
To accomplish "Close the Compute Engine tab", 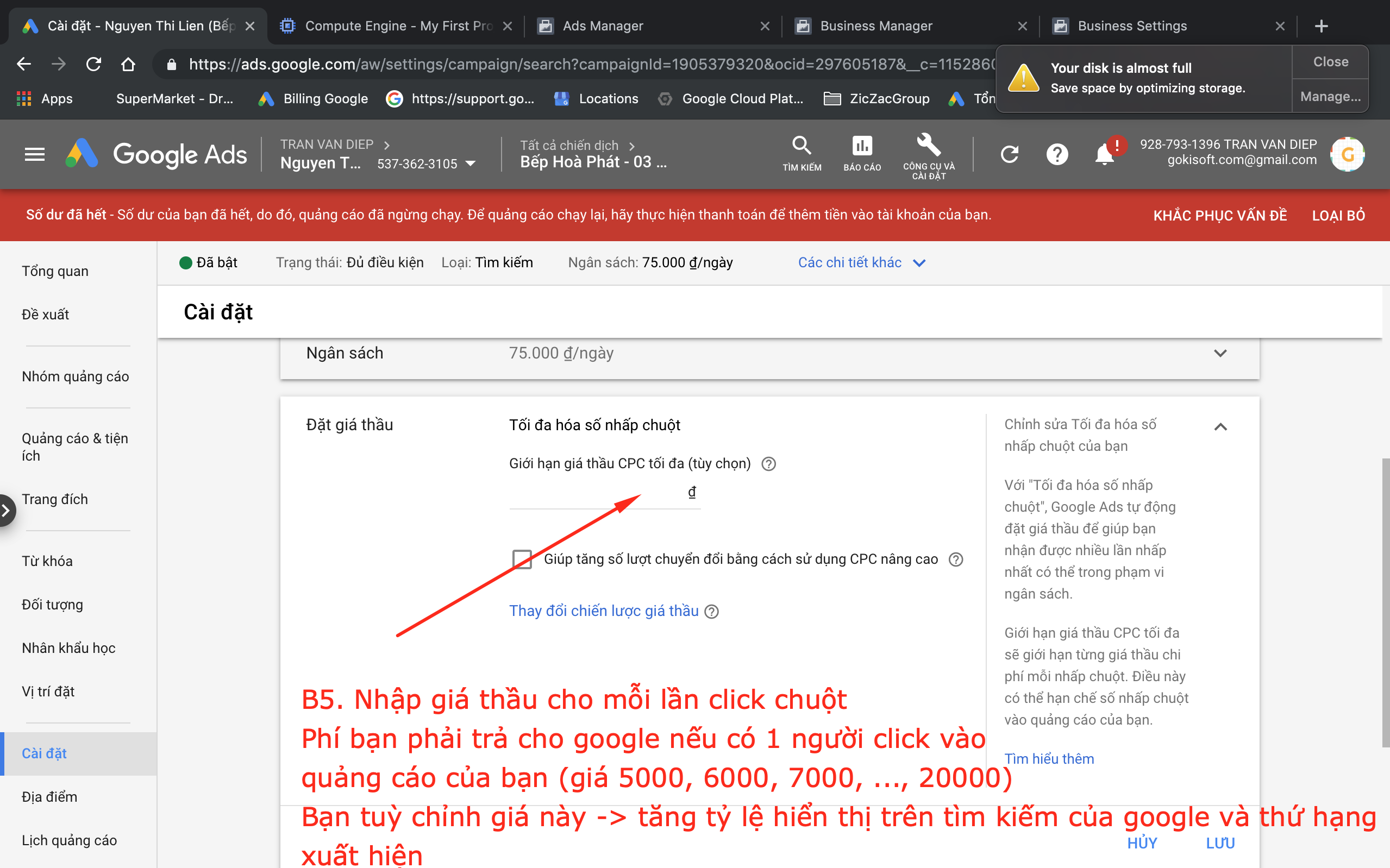I will point(507,26).
